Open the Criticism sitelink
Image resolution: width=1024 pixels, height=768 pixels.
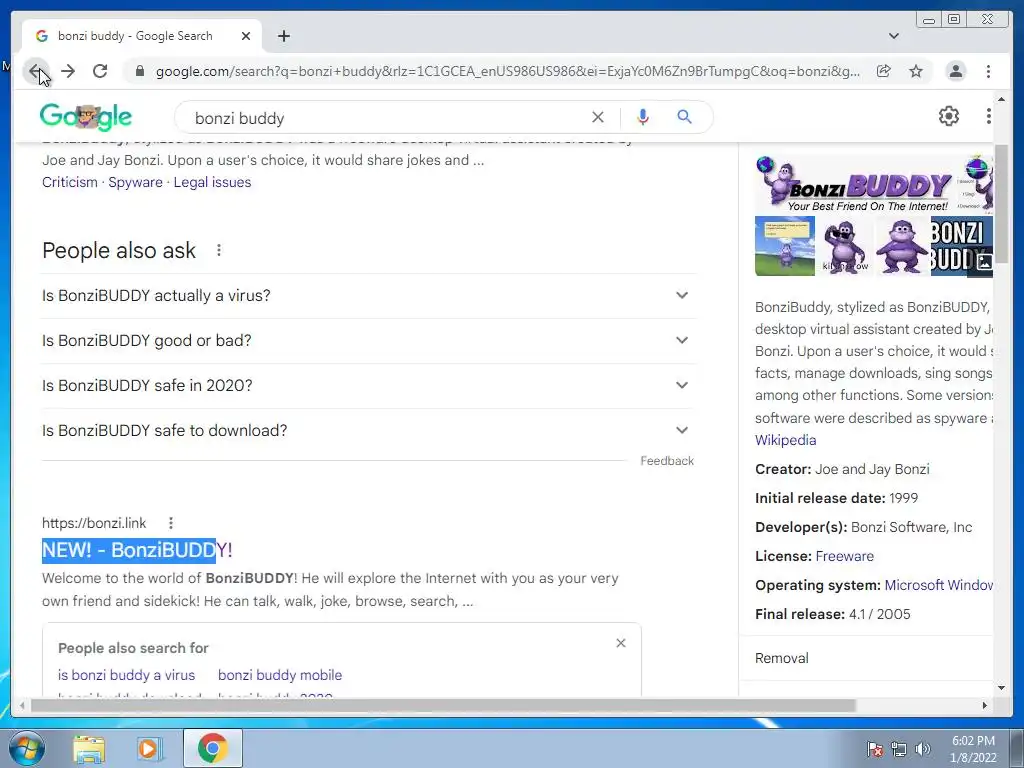coord(70,182)
